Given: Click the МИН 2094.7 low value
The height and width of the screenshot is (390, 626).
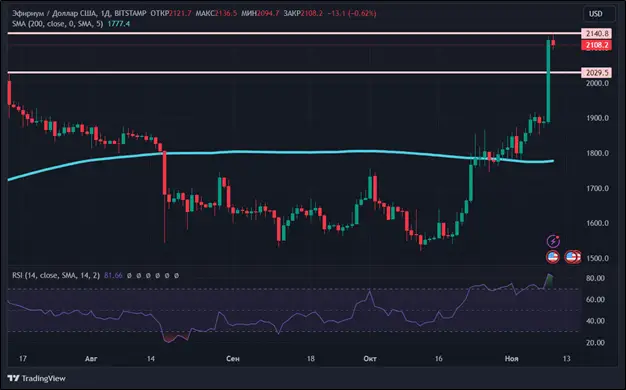Looking at the screenshot, I should [260, 14].
